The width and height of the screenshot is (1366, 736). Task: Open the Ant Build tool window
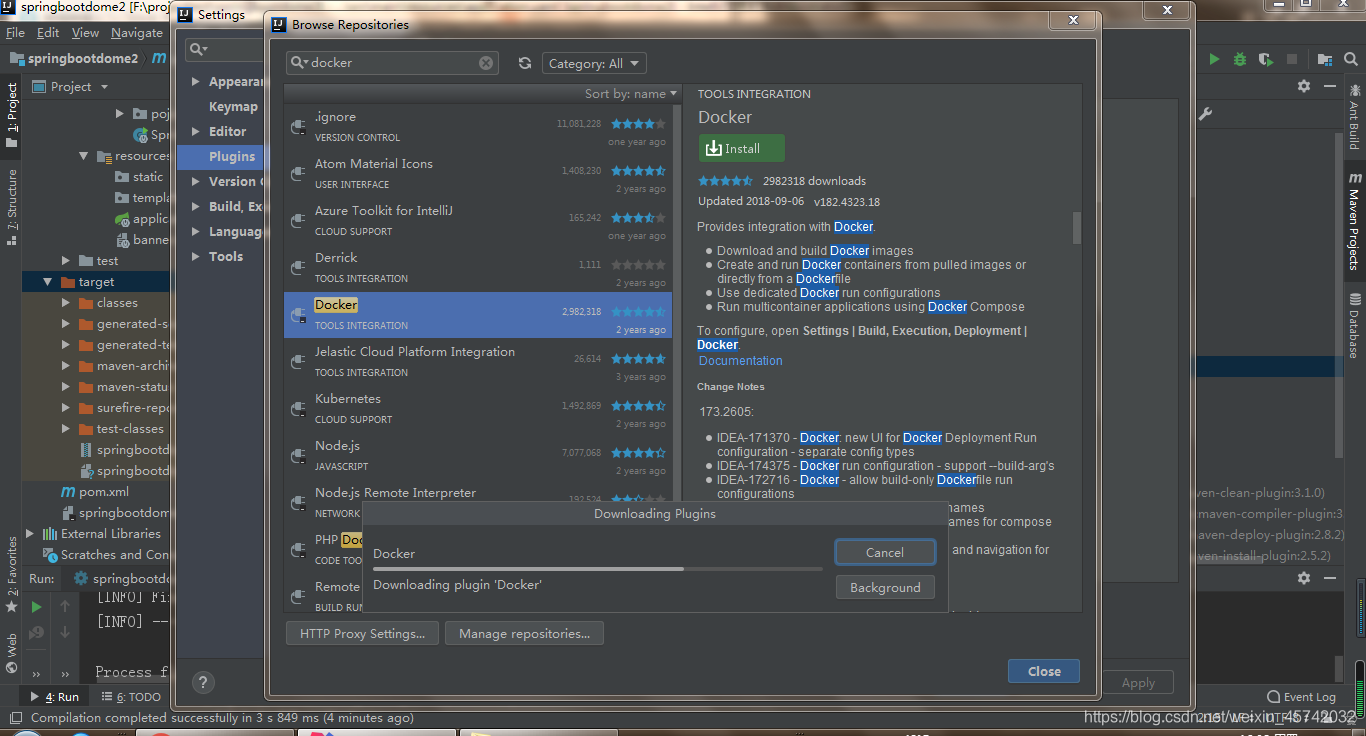(1355, 118)
